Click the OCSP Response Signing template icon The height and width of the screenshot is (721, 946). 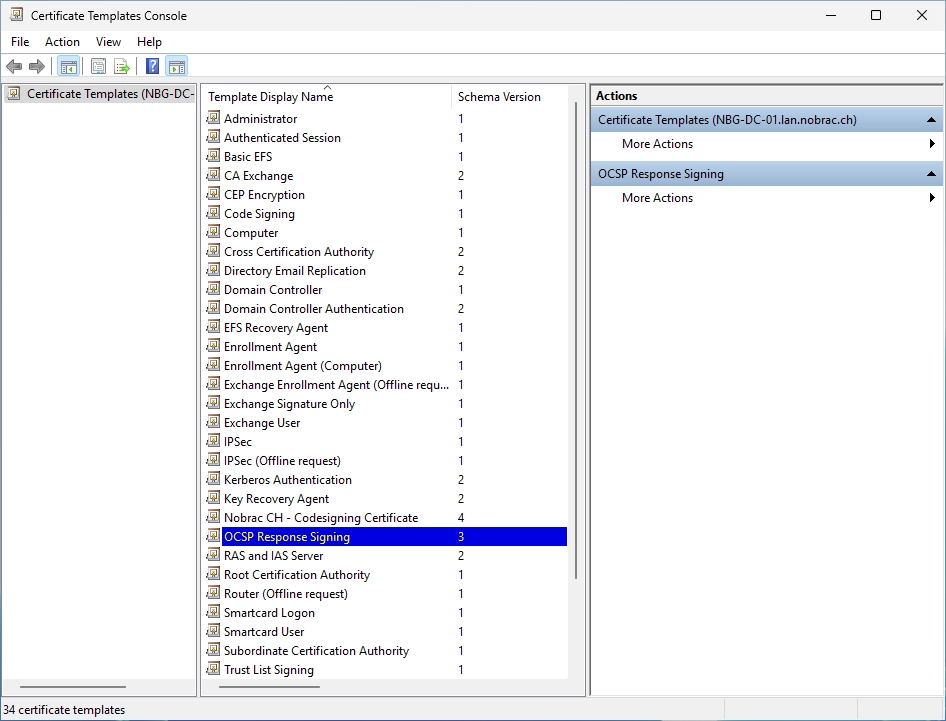(x=213, y=536)
